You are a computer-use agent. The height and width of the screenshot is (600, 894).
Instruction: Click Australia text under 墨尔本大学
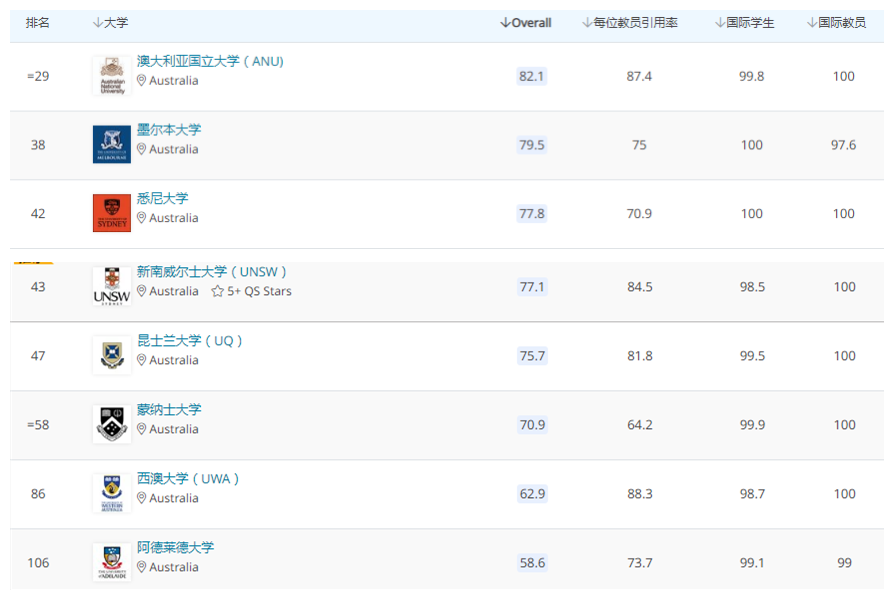174,149
